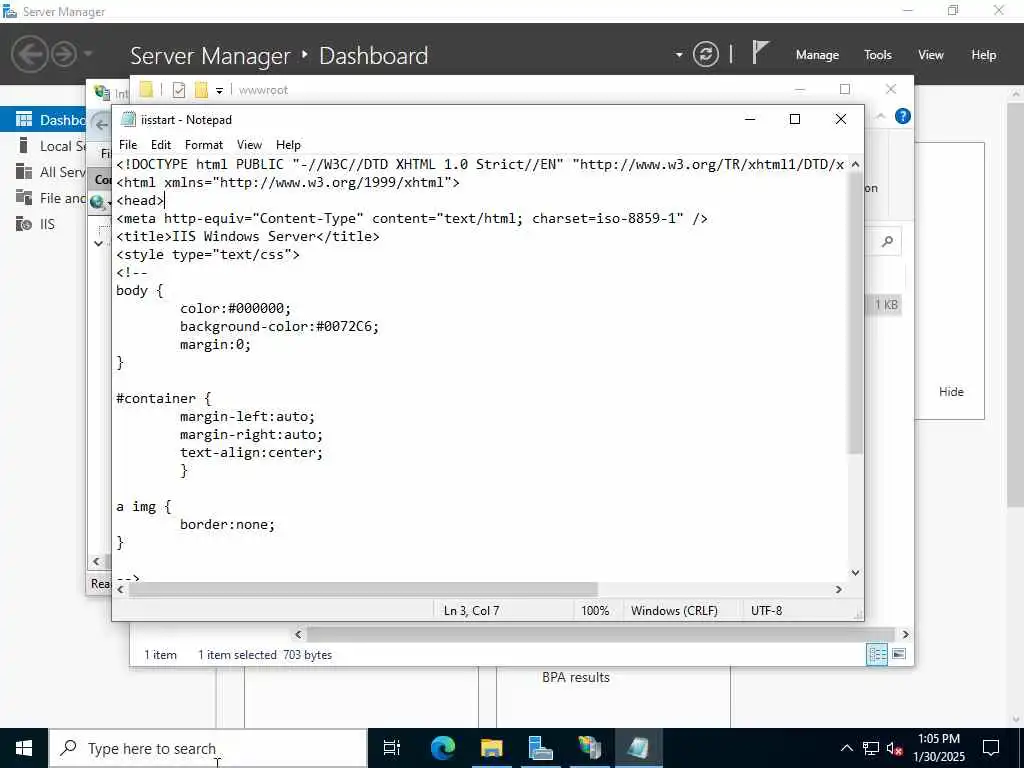Click the Notepad title bar icon
The width and height of the screenshot is (1024, 768).
point(129,120)
